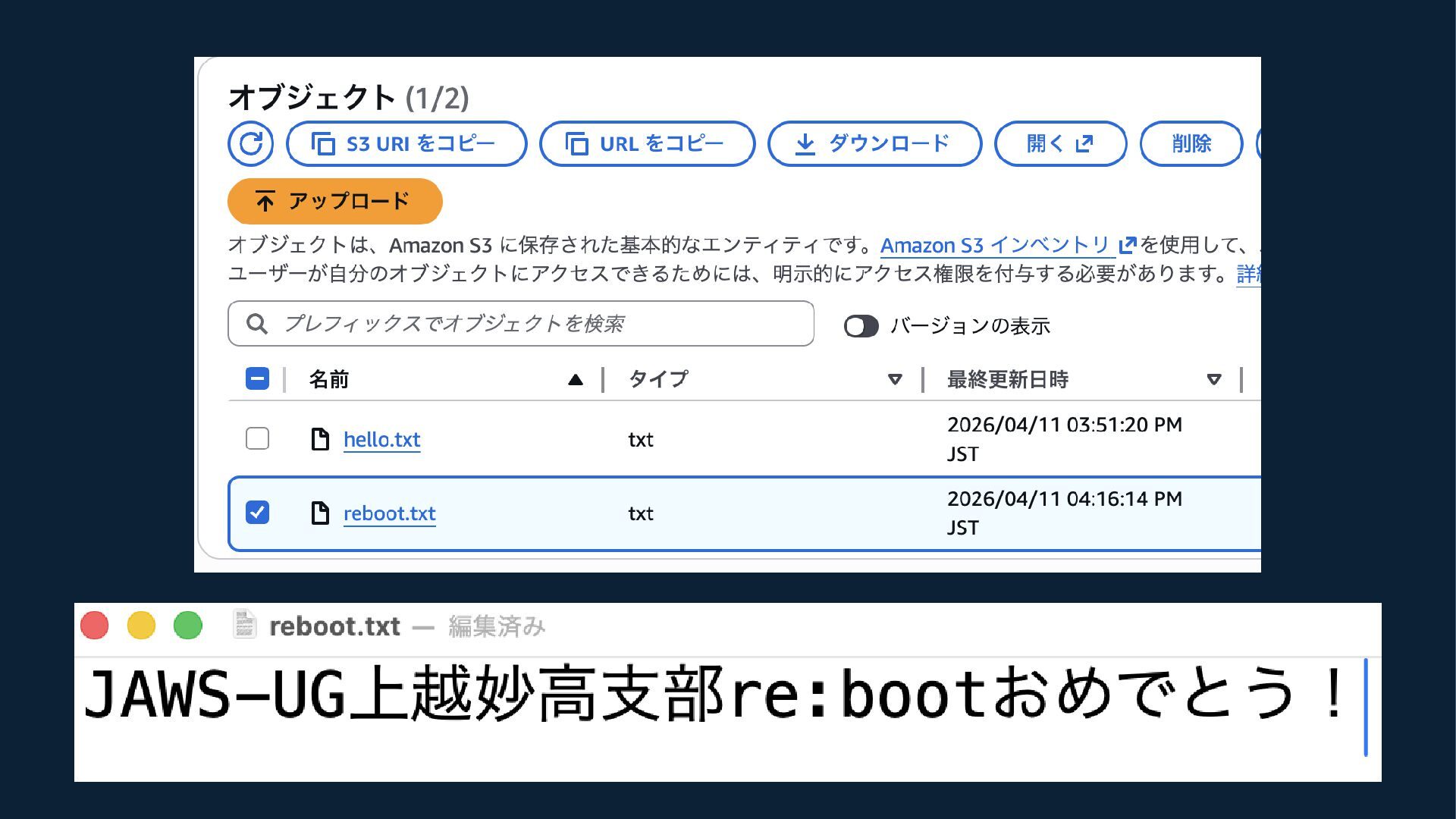The height and width of the screenshot is (819, 1456).
Task: Focus the プレフィックス object search field
Action: tap(531, 324)
